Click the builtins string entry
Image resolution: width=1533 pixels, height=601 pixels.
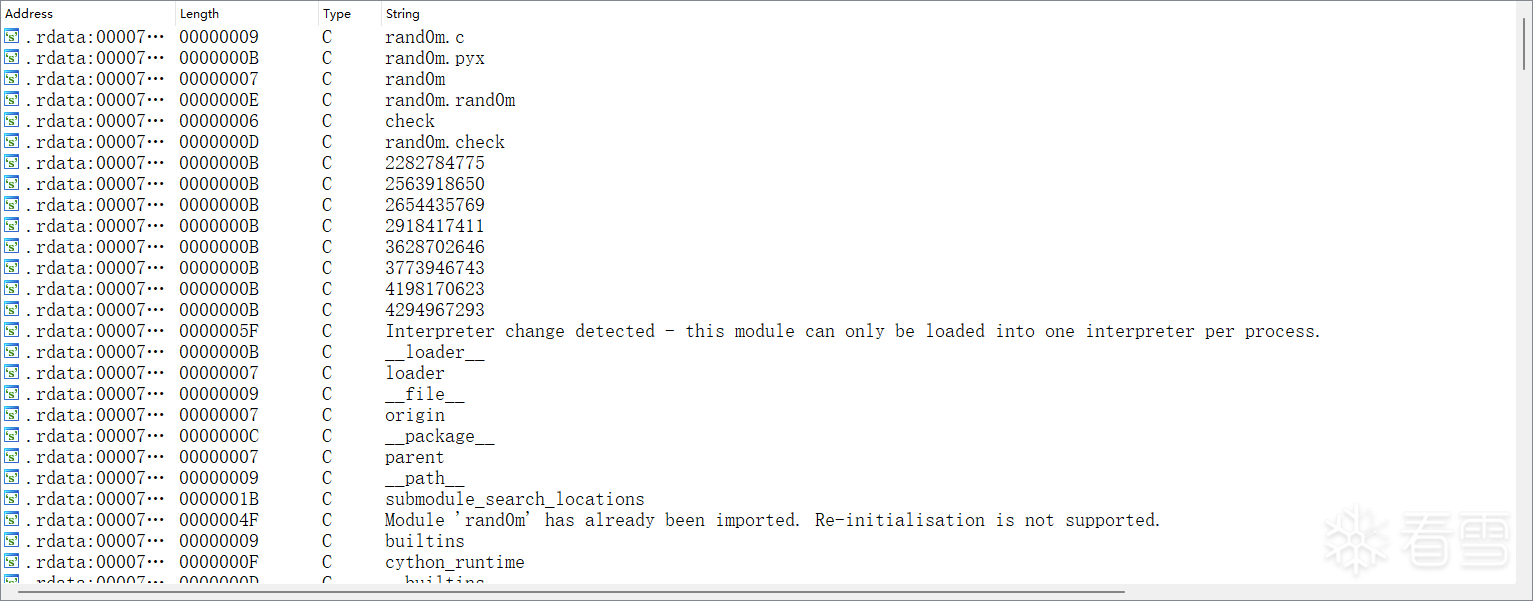pos(425,541)
